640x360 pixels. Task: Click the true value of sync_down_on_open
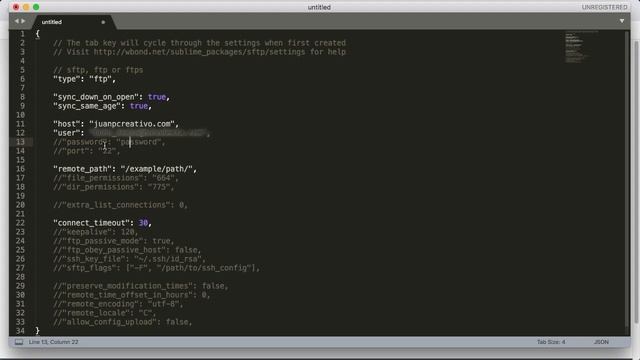pos(157,97)
